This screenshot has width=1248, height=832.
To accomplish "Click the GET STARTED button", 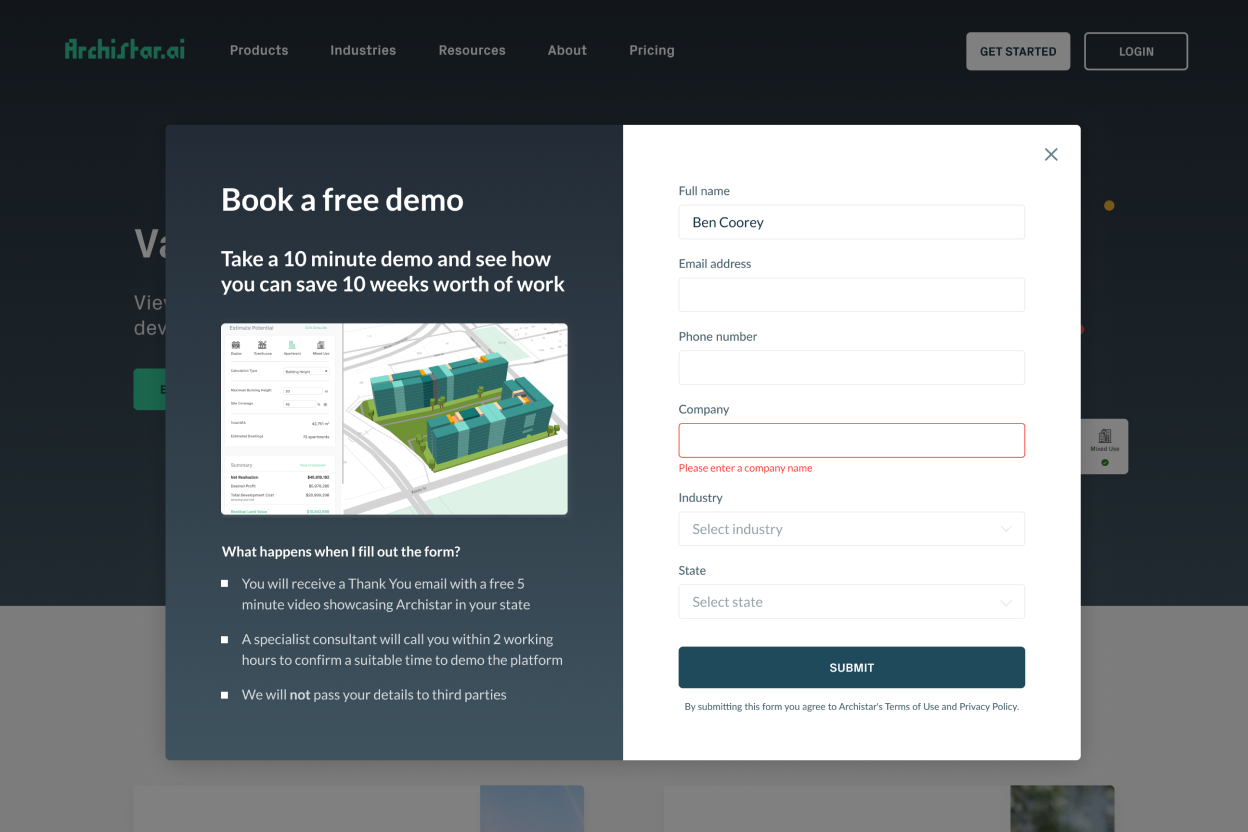I will tap(1018, 51).
